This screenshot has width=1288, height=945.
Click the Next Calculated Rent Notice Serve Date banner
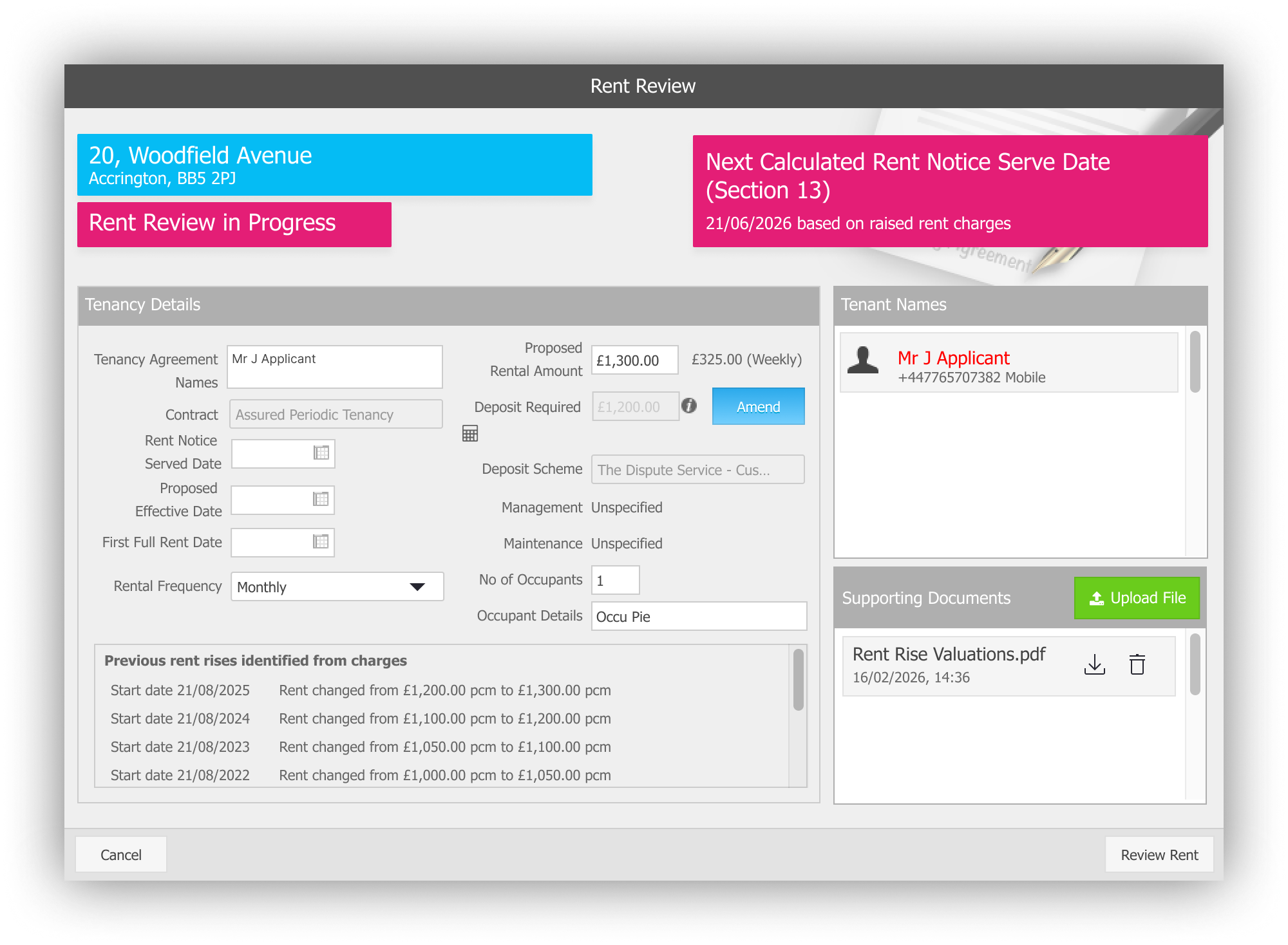[x=951, y=191]
